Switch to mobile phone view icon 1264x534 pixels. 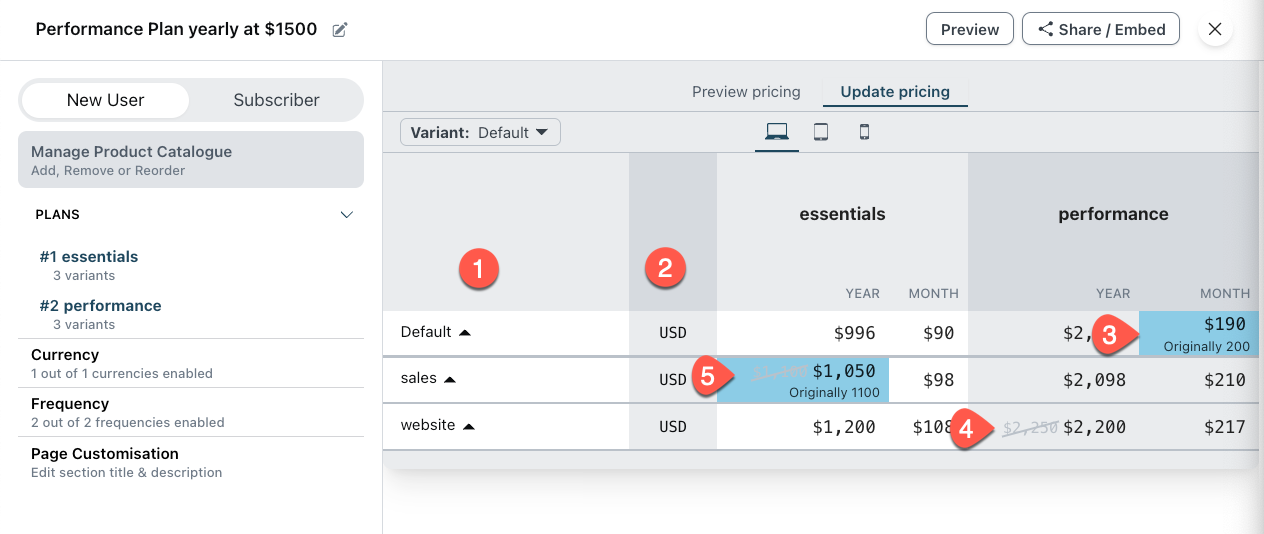click(865, 132)
